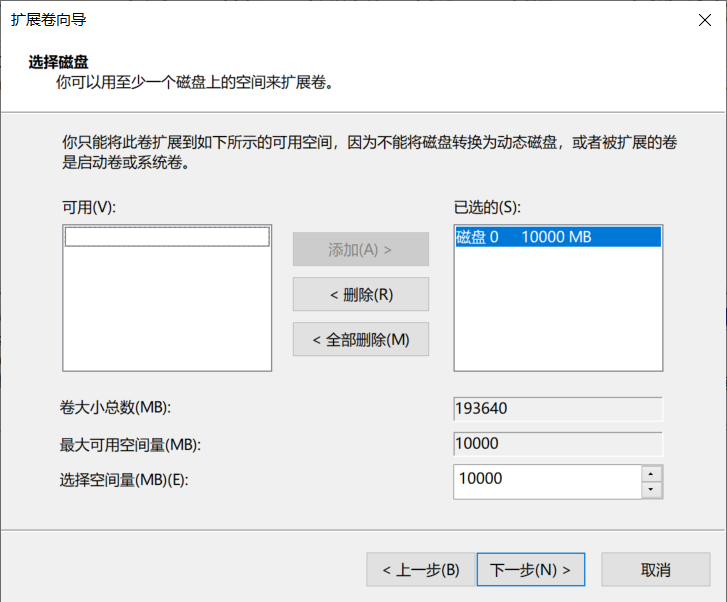Decrease 选择空间量 with down spinner arrow
This screenshot has height=602, width=727.
click(x=651, y=490)
